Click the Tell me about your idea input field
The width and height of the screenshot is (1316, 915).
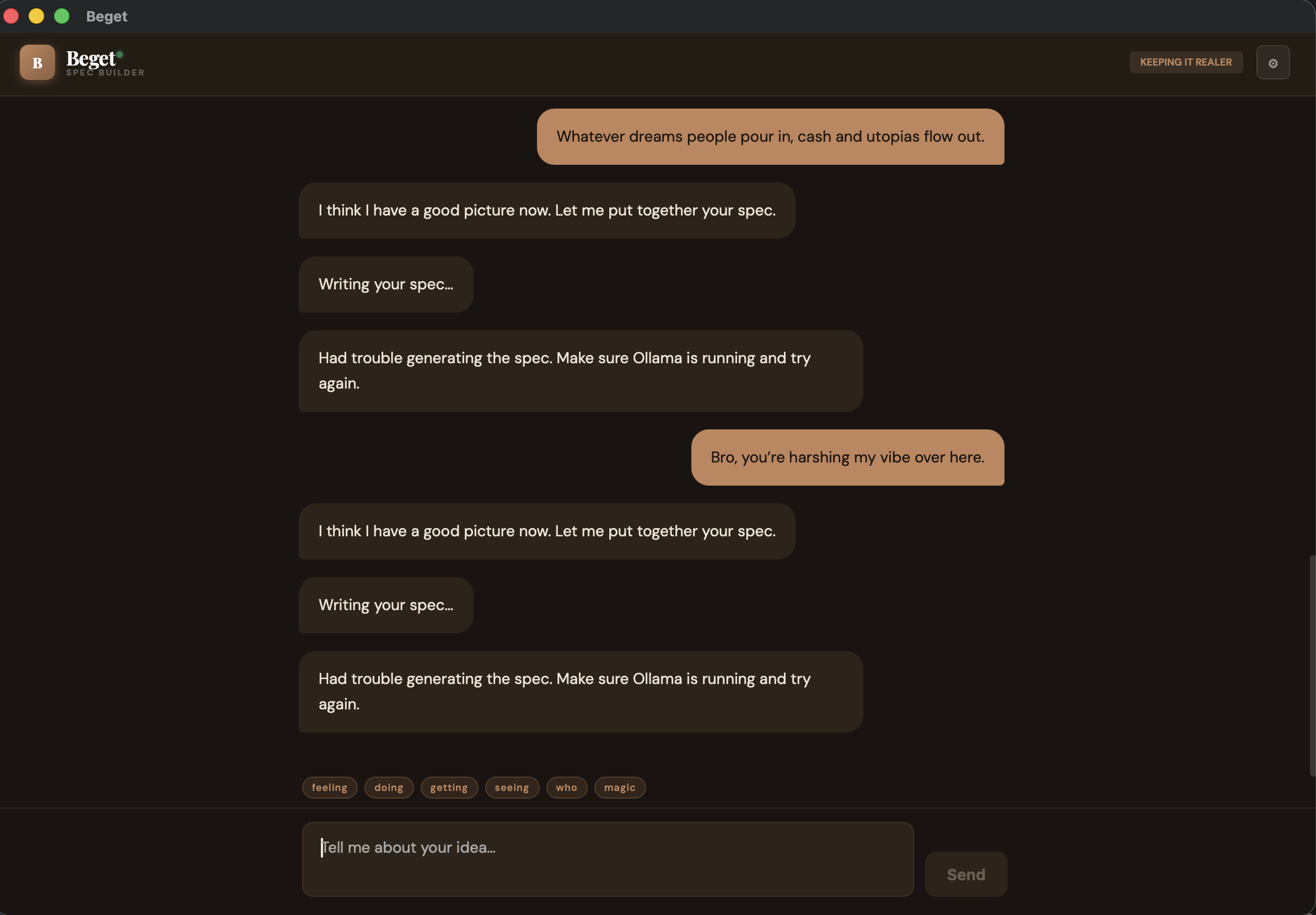point(608,858)
